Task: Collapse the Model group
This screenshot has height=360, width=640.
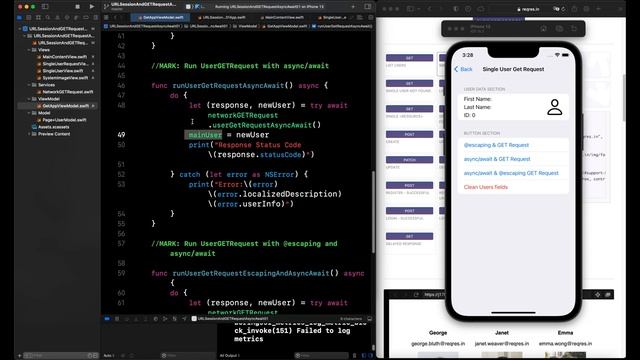Action: 29,113
